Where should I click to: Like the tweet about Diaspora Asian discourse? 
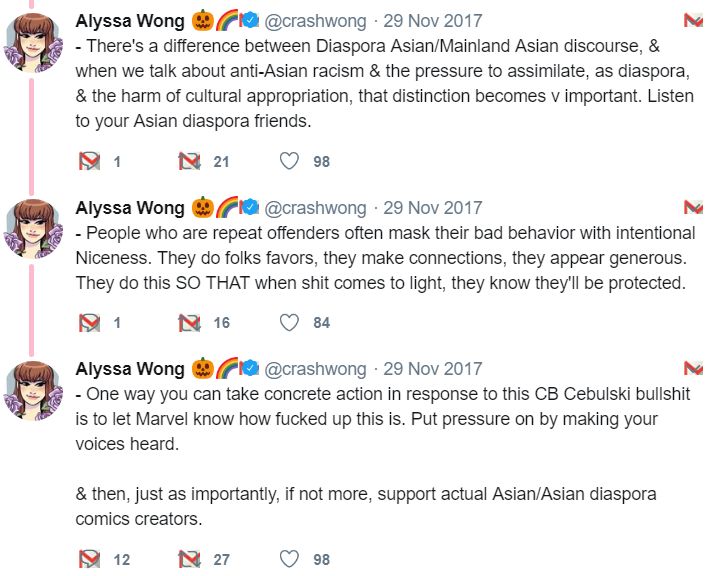[x=289, y=161]
